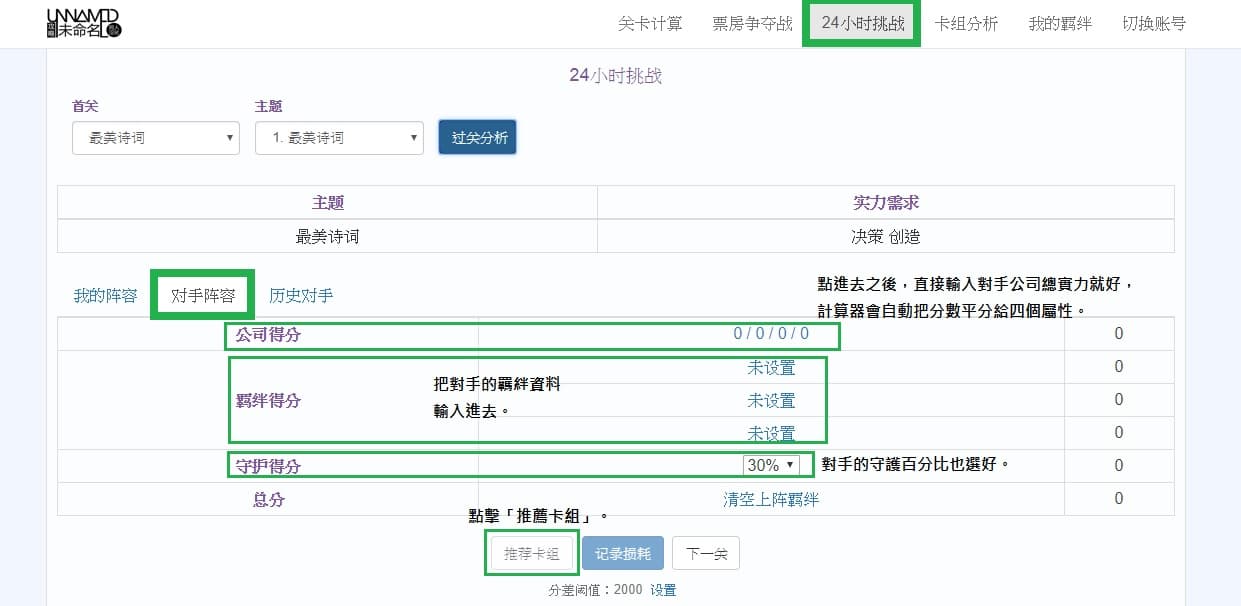The image size is (1241, 606).
Task: Click 切换账号 to switch account
Action: [x=1154, y=23]
